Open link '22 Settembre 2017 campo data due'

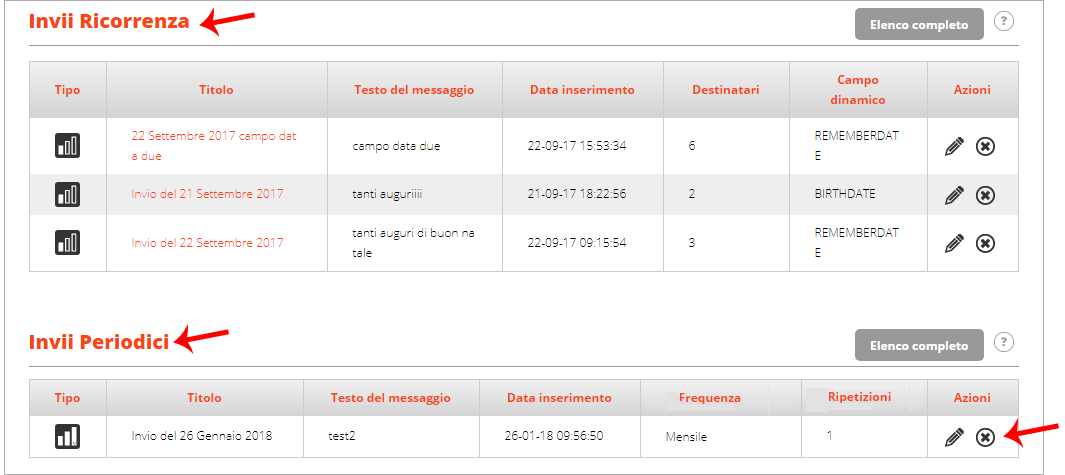pos(214,145)
